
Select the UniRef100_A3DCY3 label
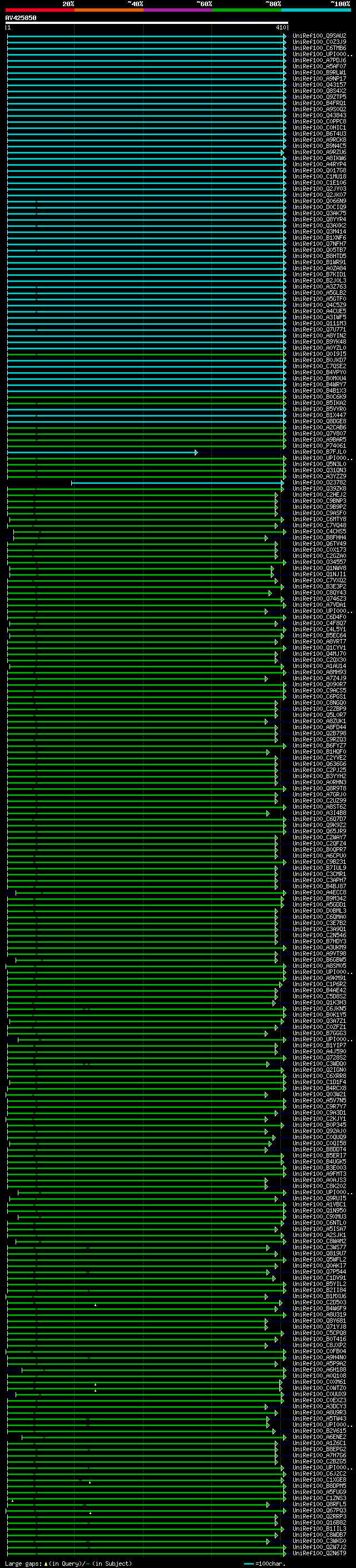(x=319, y=1407)
